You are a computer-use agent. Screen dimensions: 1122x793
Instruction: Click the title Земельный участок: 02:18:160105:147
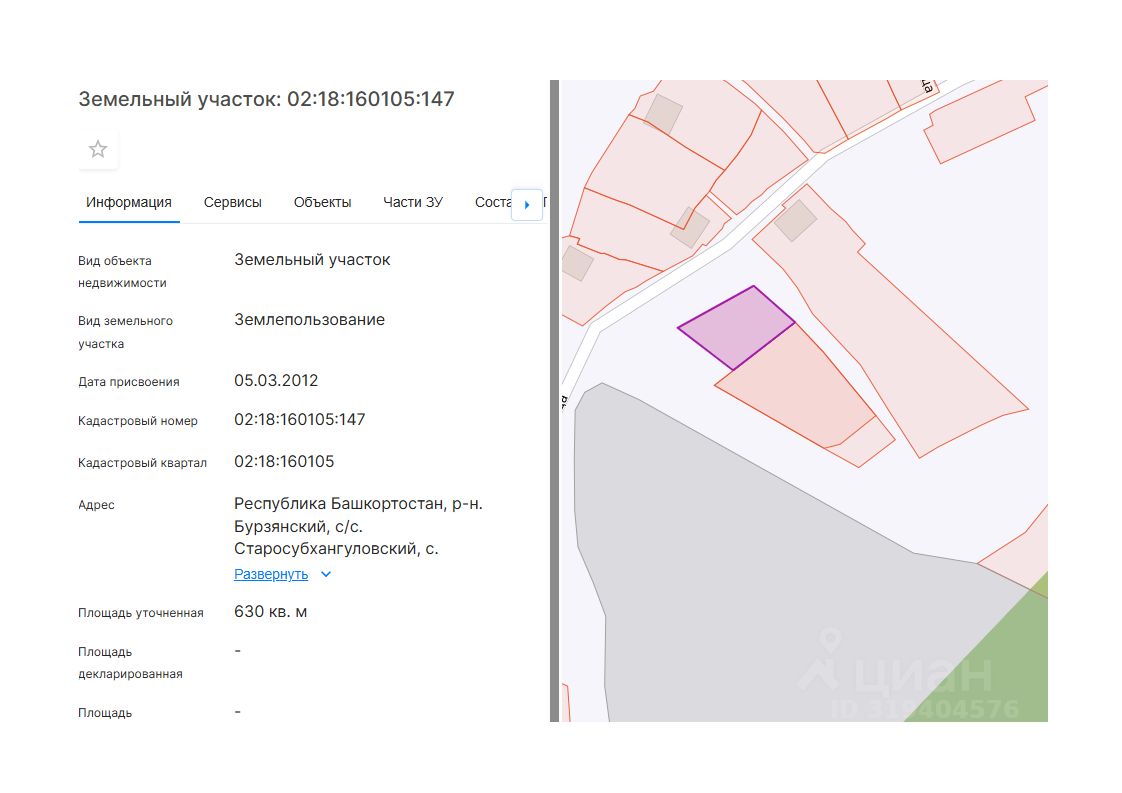click(x=266, y=99)
